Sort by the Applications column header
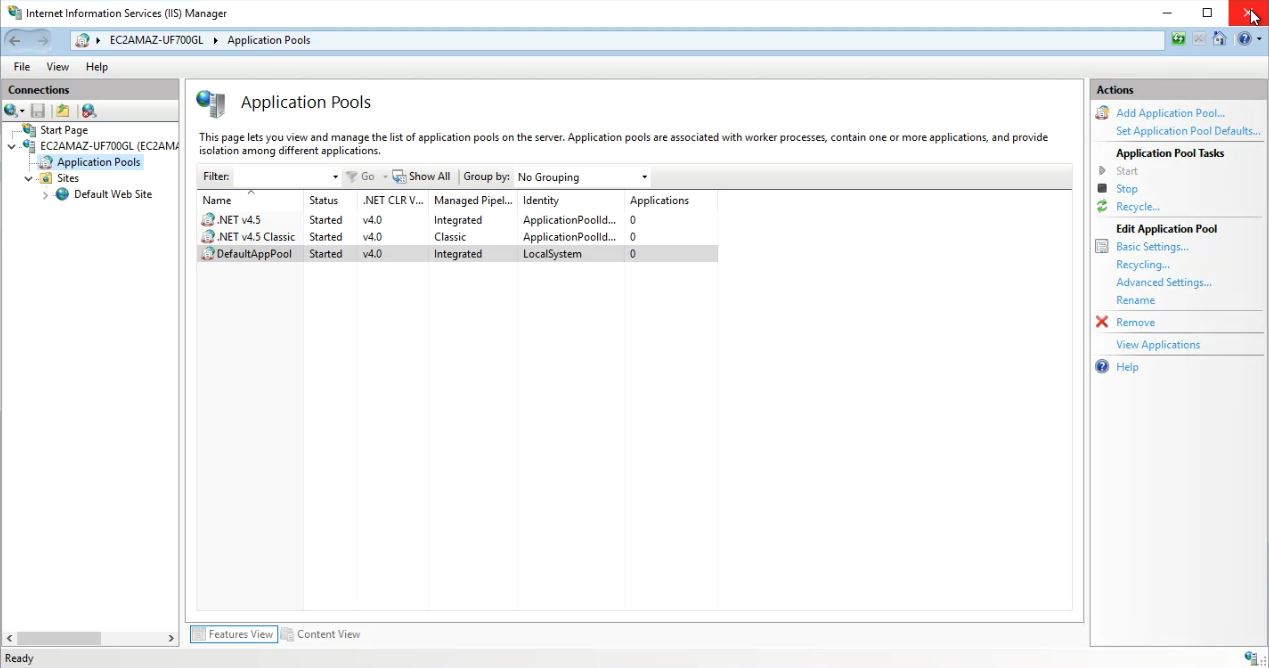Image resolution: width=1269 pixels, height=668 pixels. (x=670, y=200)
